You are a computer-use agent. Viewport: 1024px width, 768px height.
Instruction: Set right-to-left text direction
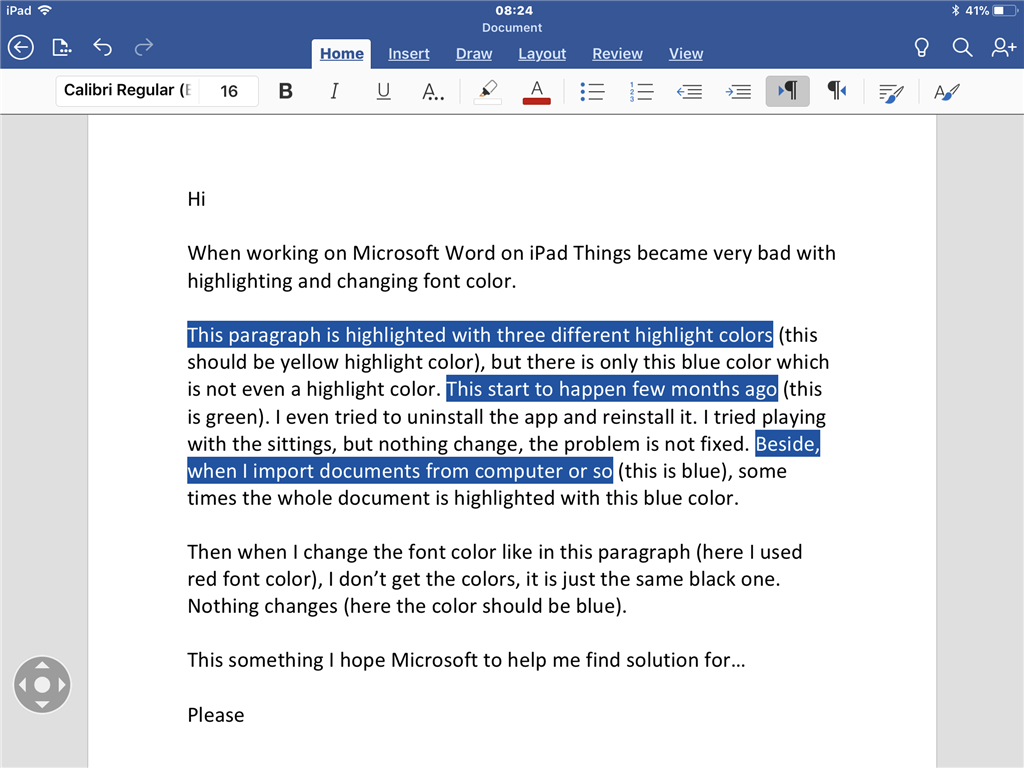click(837, 91)
